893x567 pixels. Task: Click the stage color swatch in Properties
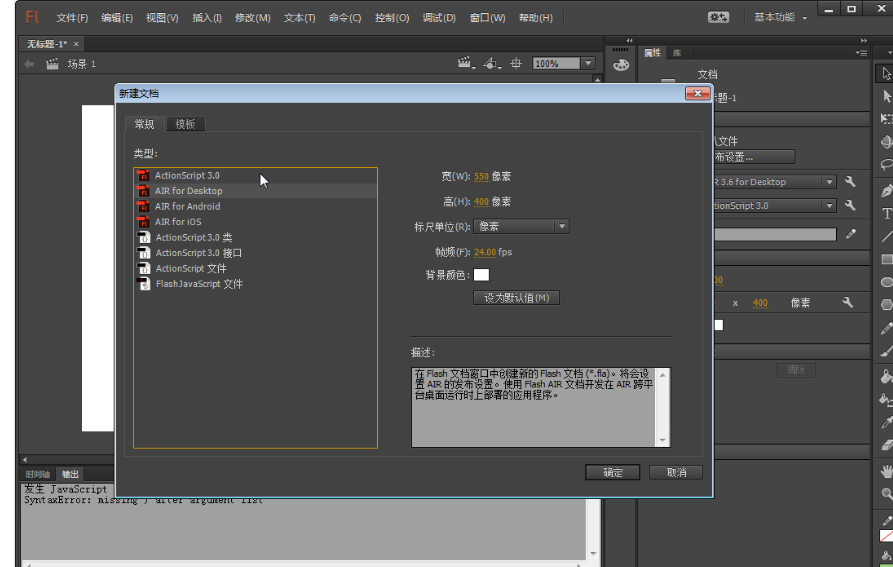(719, 325)
